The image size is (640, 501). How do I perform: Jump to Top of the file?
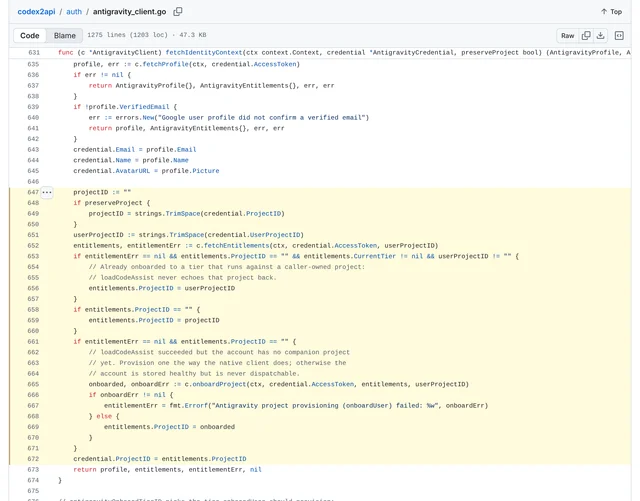click(x=611, y=12)
